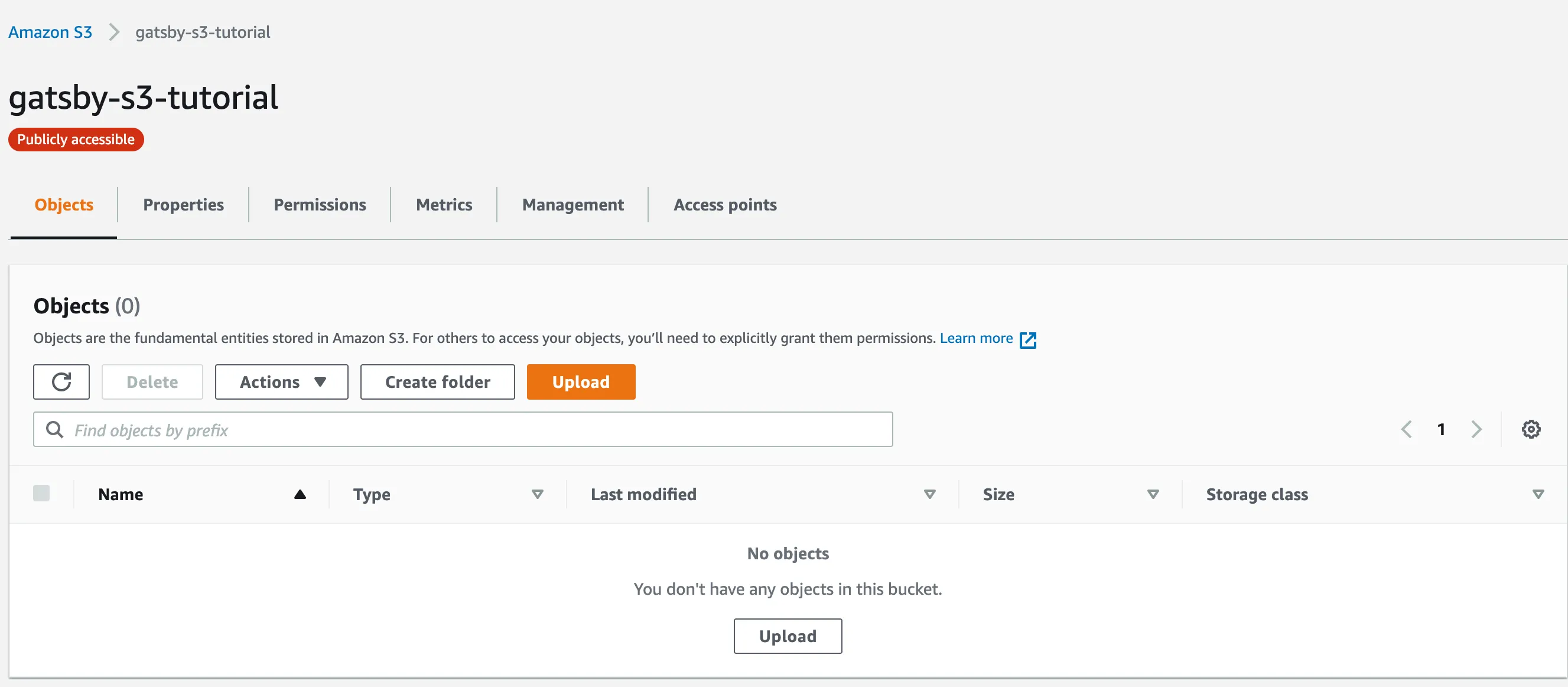This screenshot has height=687, width=1568.
Task: Click the refresh objects icon
Action: 61,382
